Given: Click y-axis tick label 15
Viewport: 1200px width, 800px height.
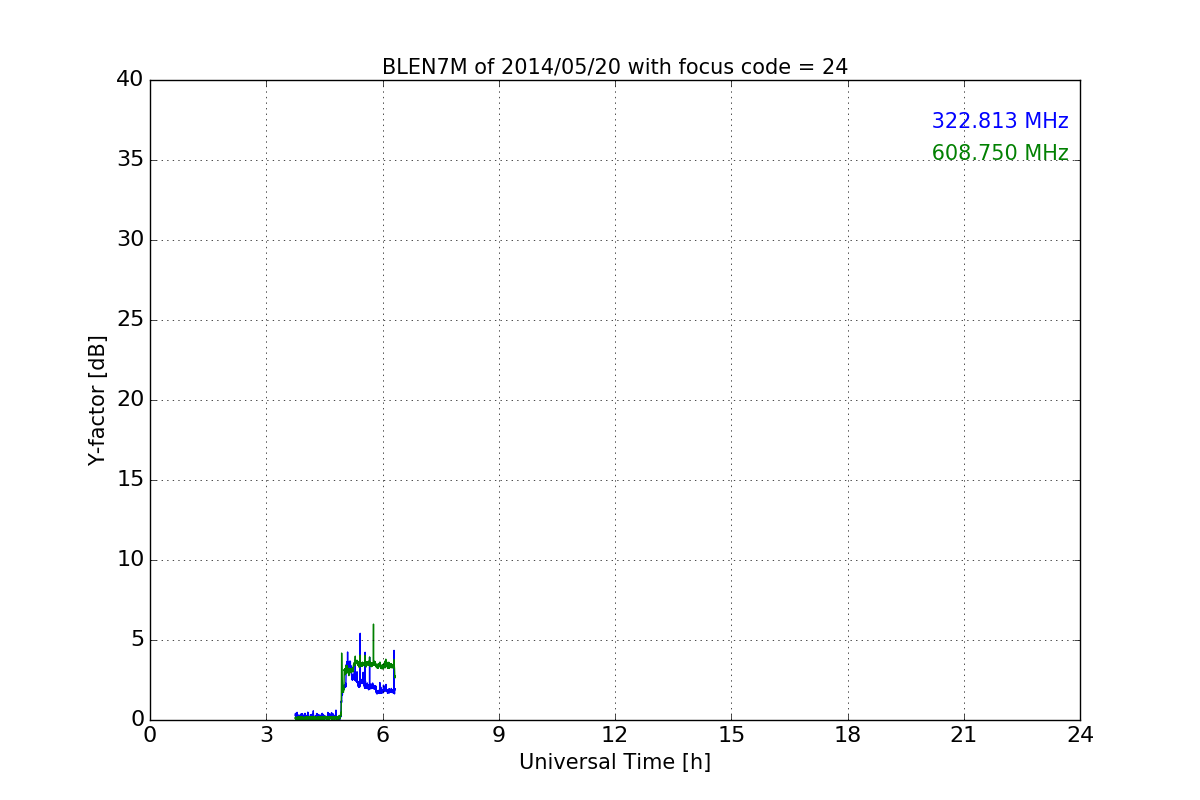Looking at the screenshot, I should point(130,480).
